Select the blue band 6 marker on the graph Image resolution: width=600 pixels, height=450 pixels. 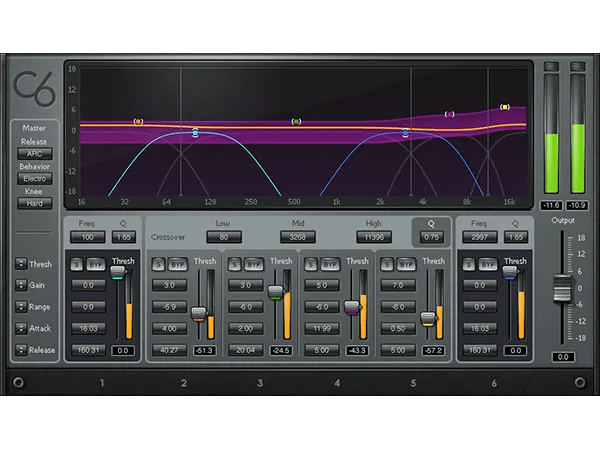pyautogui.click(x=405, y=132)
